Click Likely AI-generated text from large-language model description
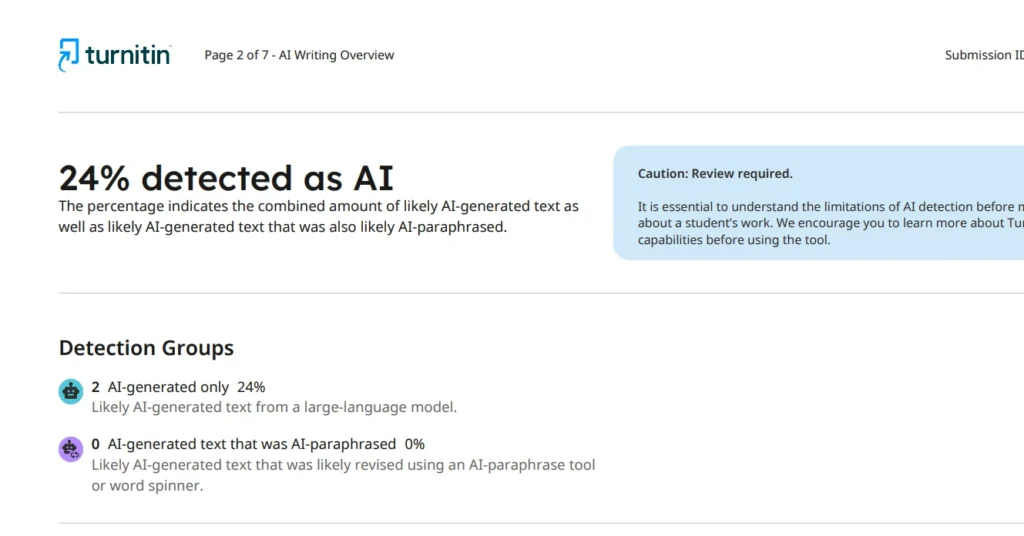Image resolution: width=1024 pixels, height=536 pixels. [x=274, y=407]
